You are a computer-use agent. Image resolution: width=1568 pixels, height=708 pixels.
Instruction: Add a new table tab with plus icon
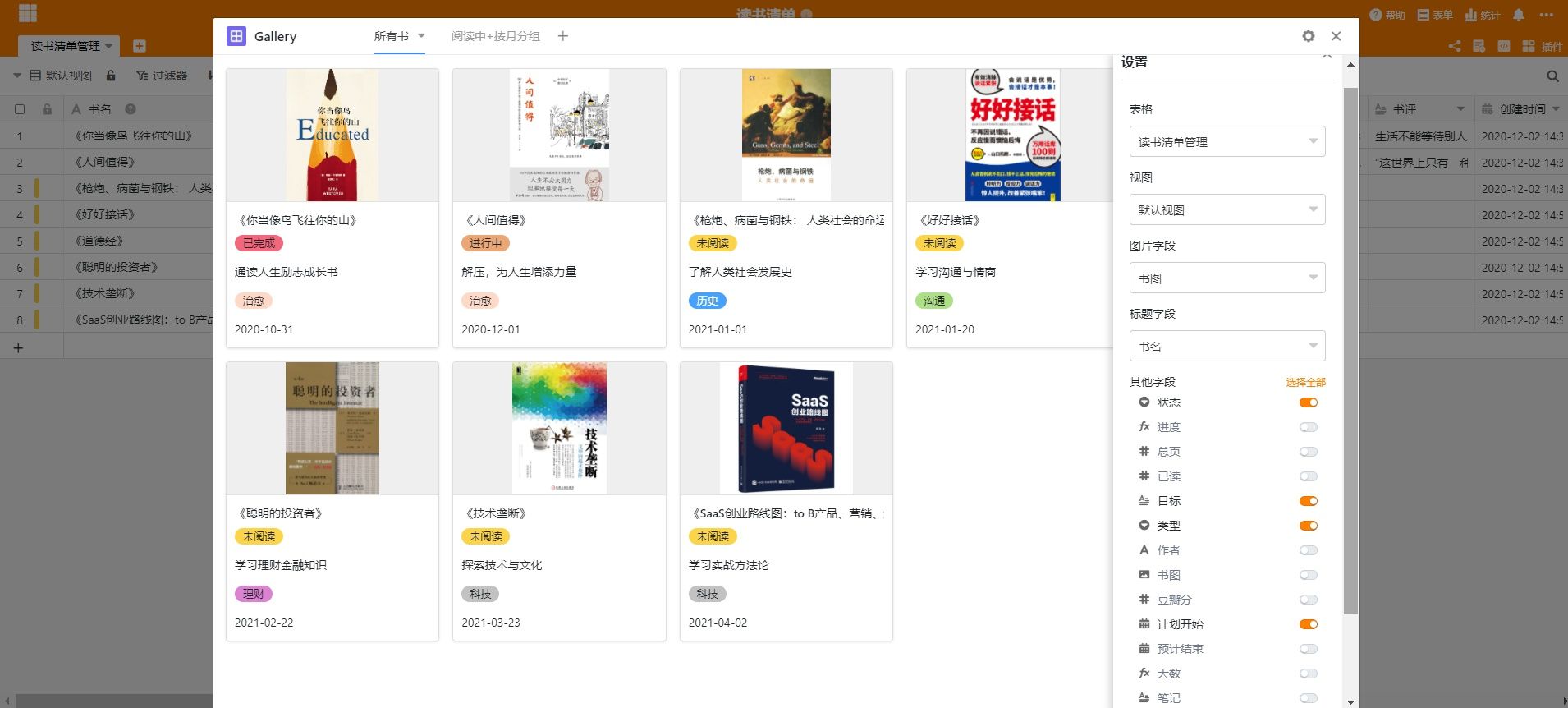pos(140,46)
